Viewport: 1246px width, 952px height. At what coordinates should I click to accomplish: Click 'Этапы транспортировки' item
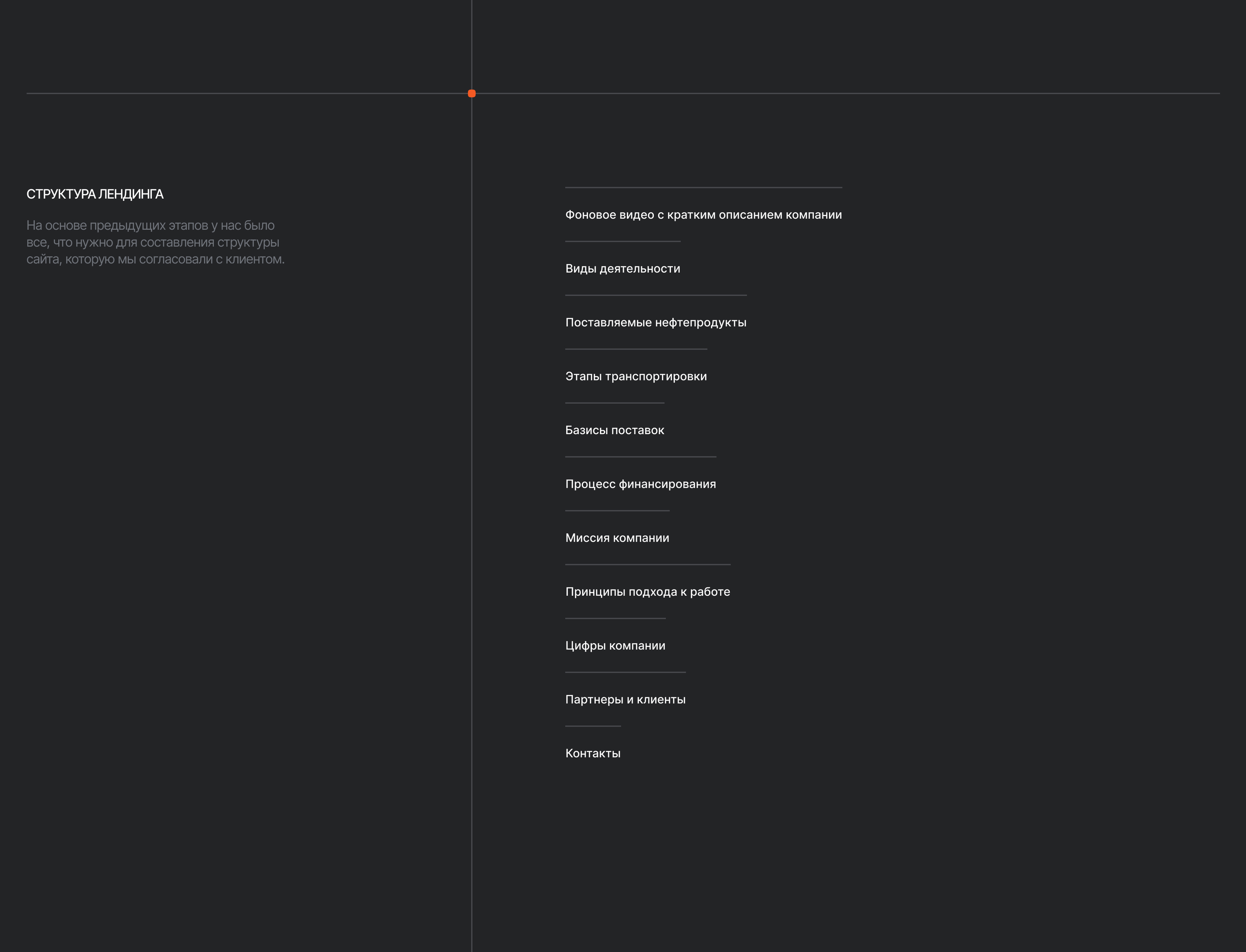(x=636, y=376)
